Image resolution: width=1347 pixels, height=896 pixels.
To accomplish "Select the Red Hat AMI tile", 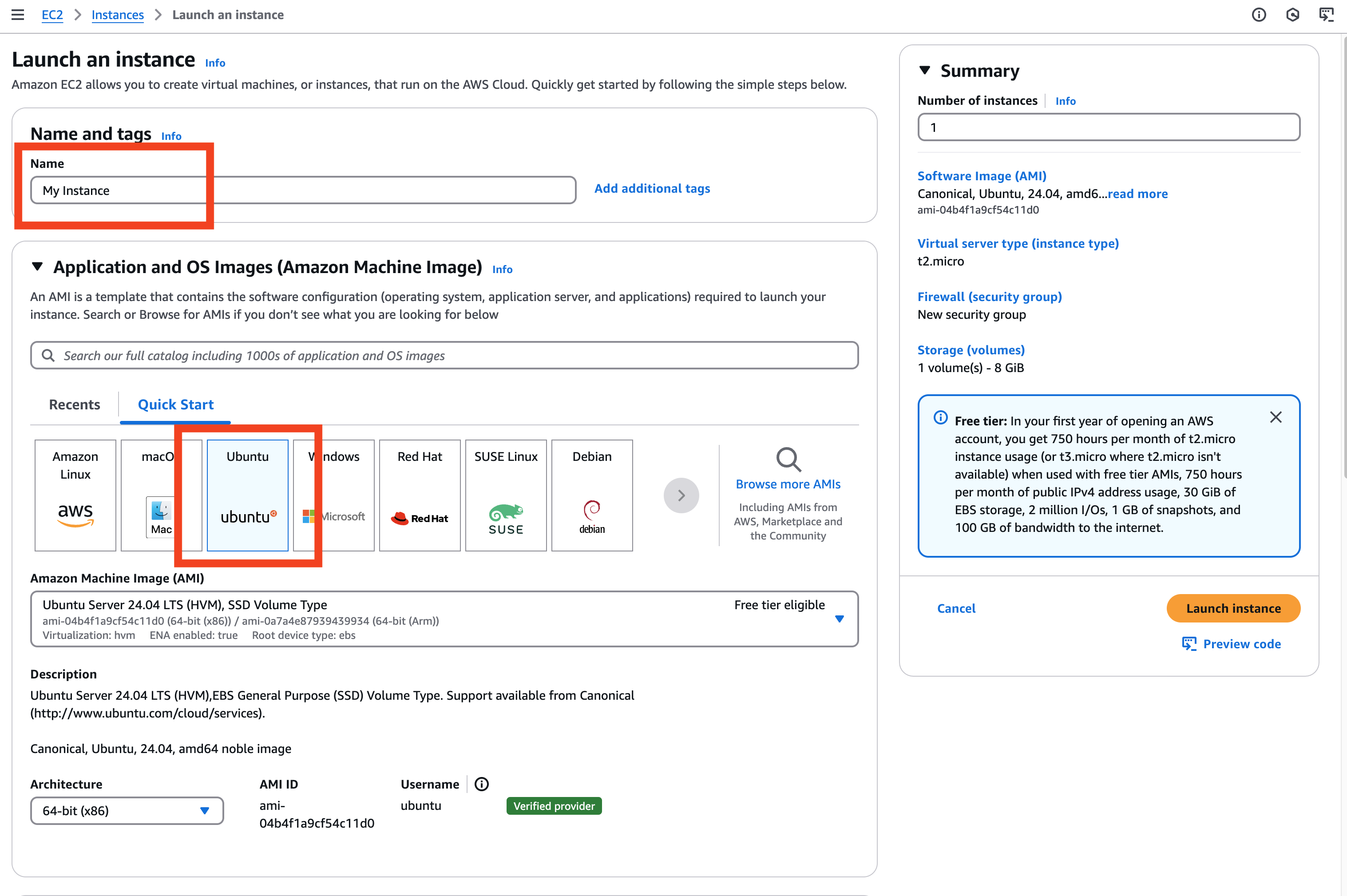I will coord(420,495).
